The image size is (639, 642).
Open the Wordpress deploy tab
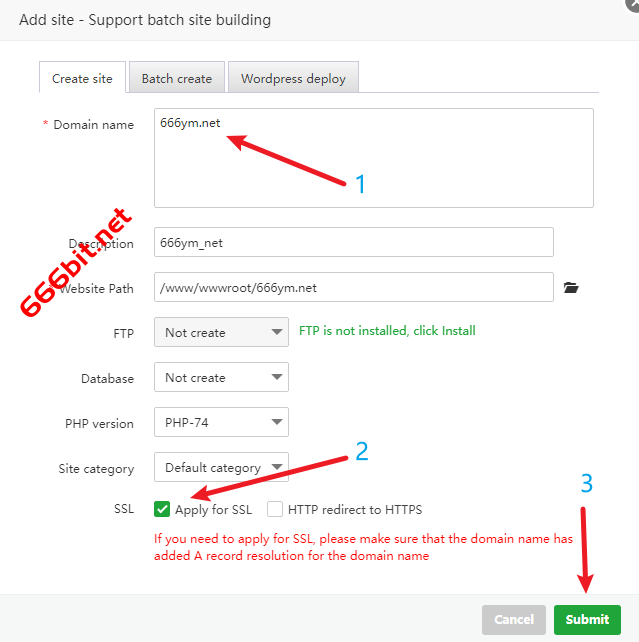click(293, 79)
